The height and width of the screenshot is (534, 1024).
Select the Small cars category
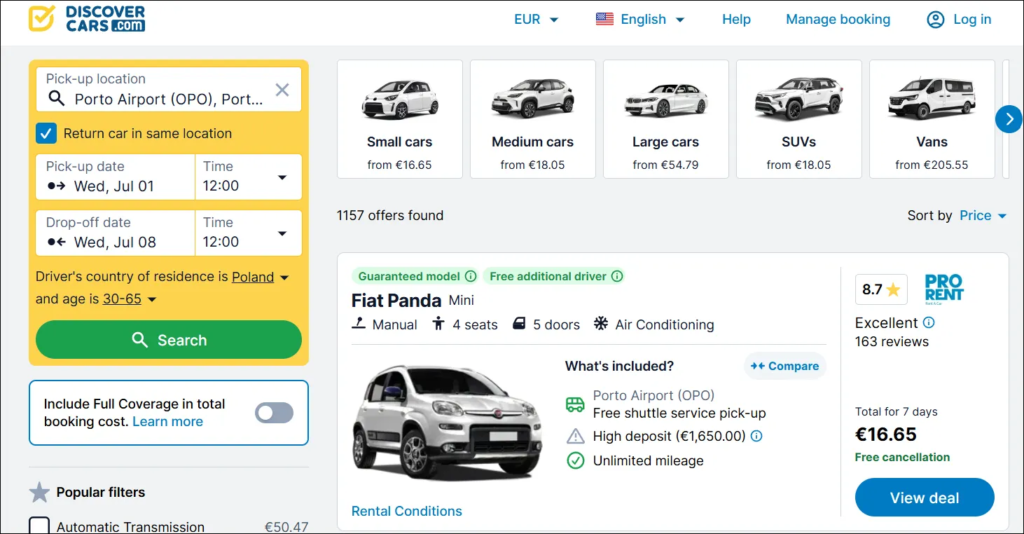[x=400, y=119]
